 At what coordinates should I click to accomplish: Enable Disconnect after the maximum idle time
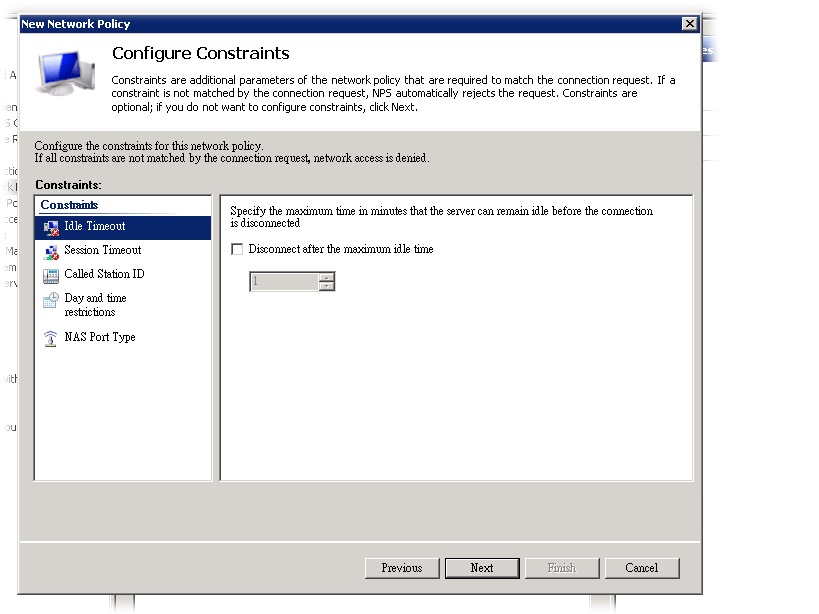[x=237, y=250]
